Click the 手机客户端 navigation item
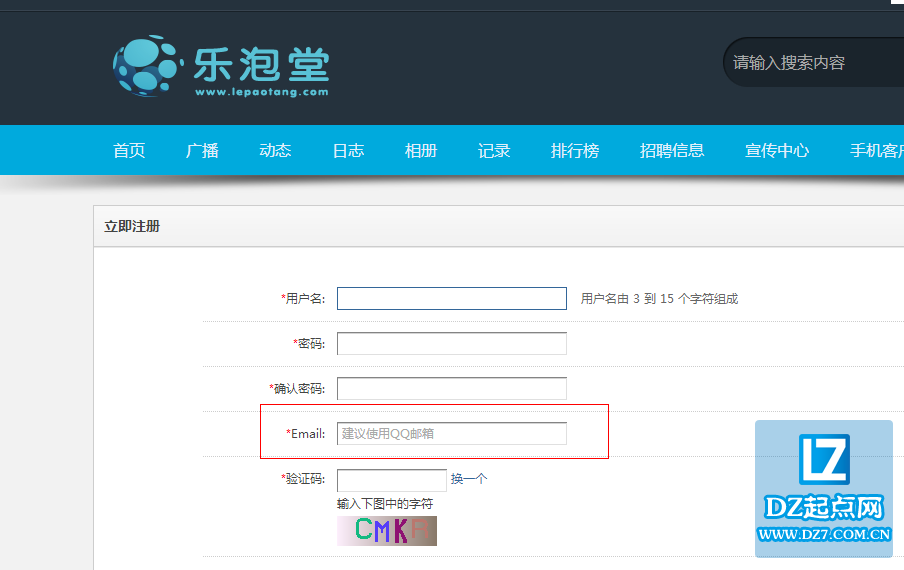This screenshot has width=904, height=570. pos(876,151)
